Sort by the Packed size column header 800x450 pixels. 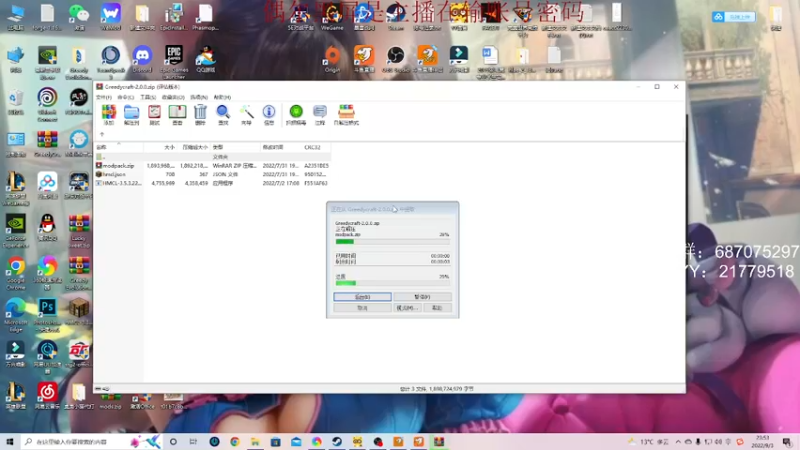[194, 147]
